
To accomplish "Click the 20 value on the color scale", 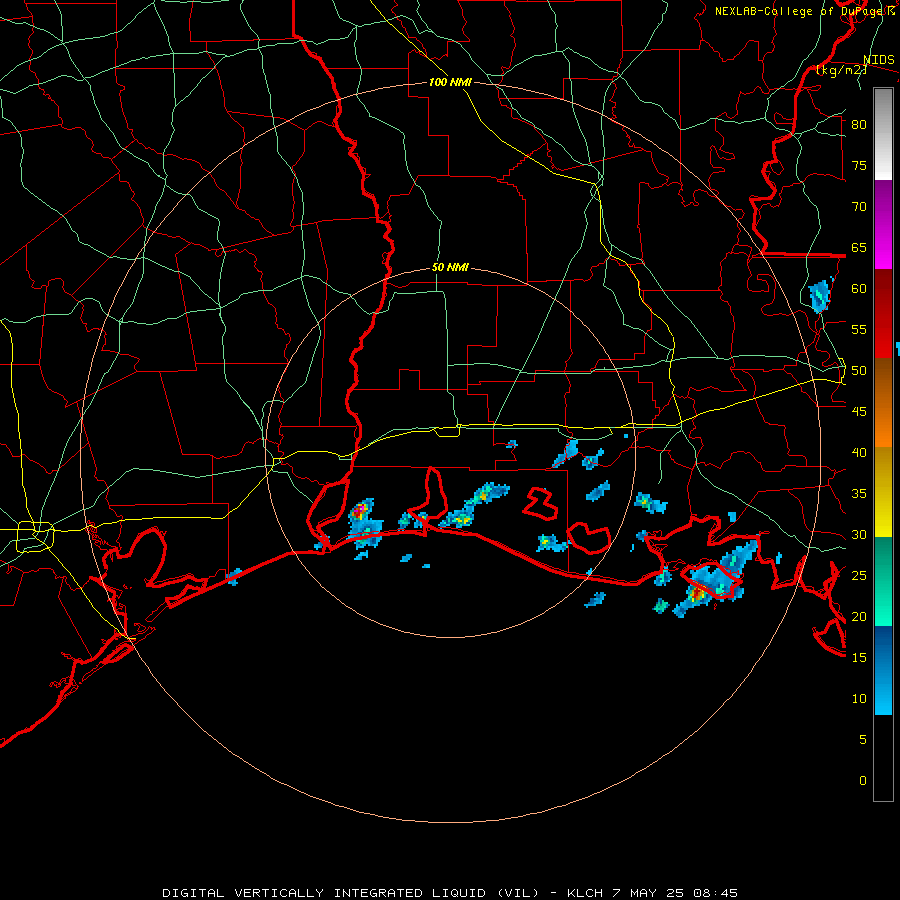I will (859, 616).
